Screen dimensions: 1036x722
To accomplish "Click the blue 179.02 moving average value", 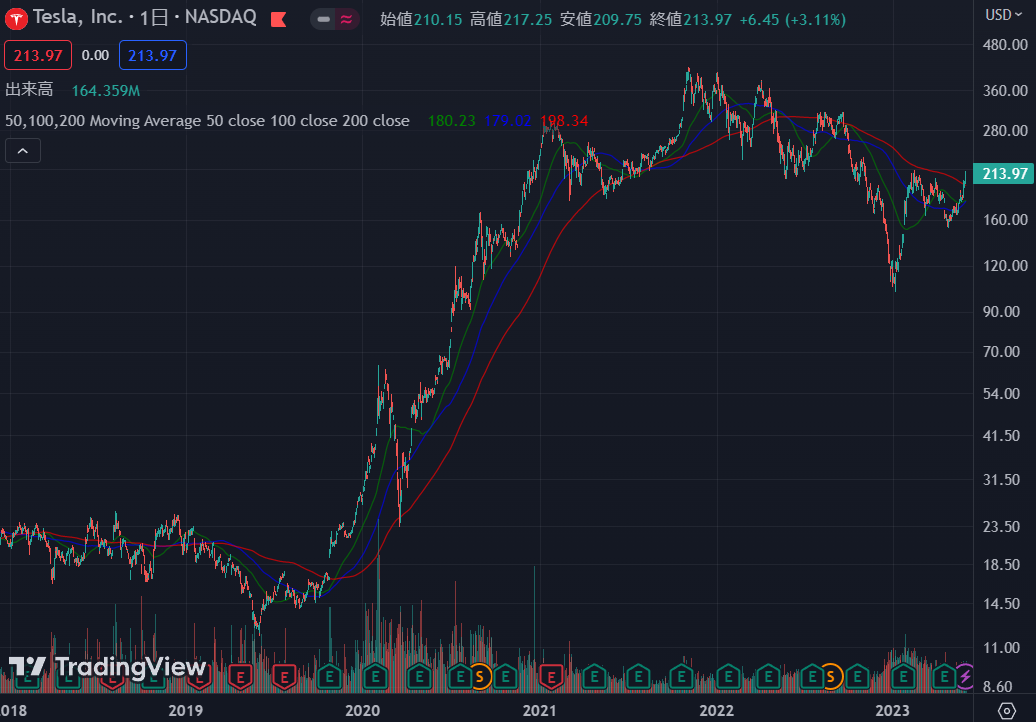I will (x=507, y=121).
